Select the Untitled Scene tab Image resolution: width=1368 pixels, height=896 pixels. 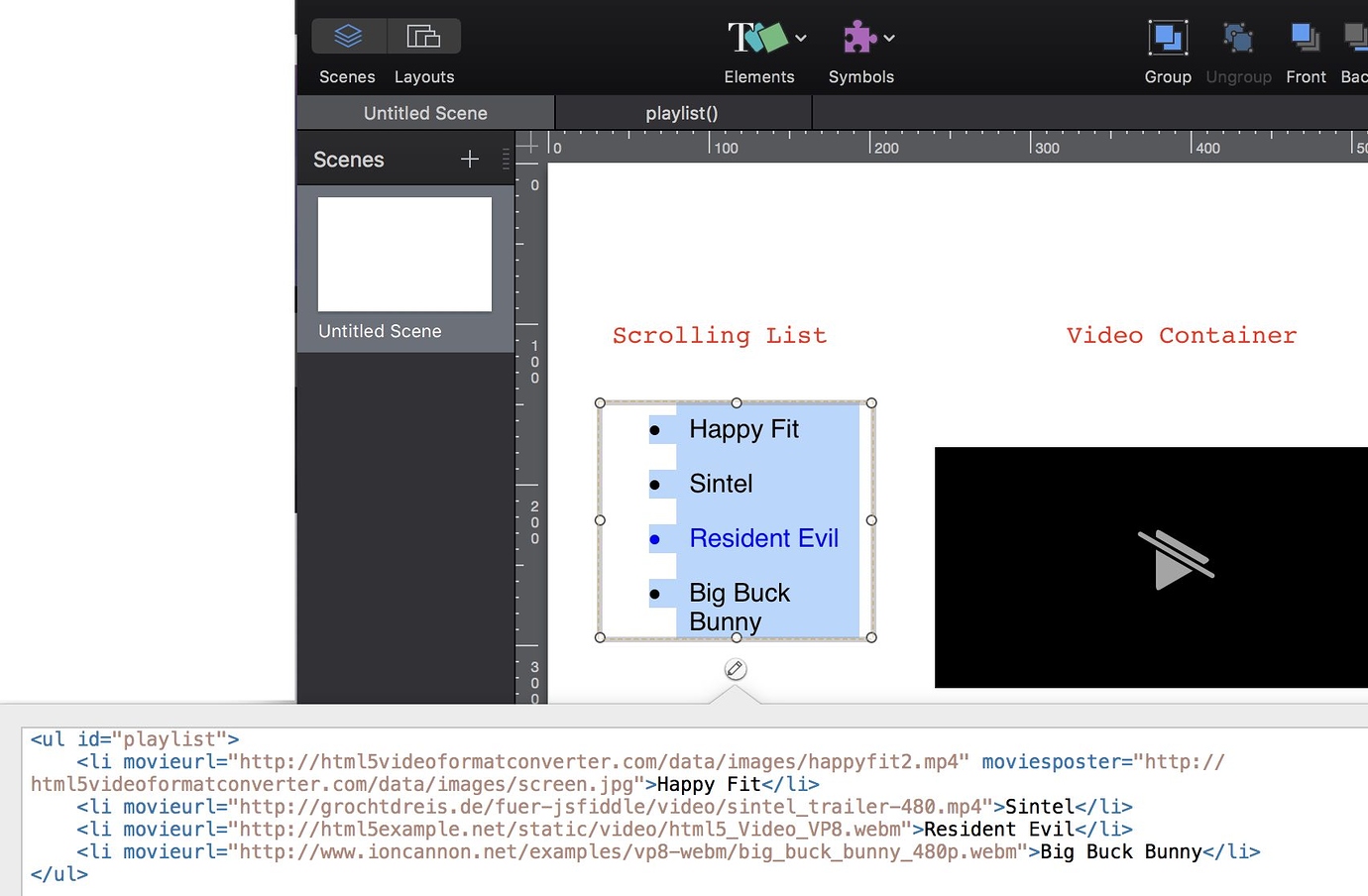[424, 112]
